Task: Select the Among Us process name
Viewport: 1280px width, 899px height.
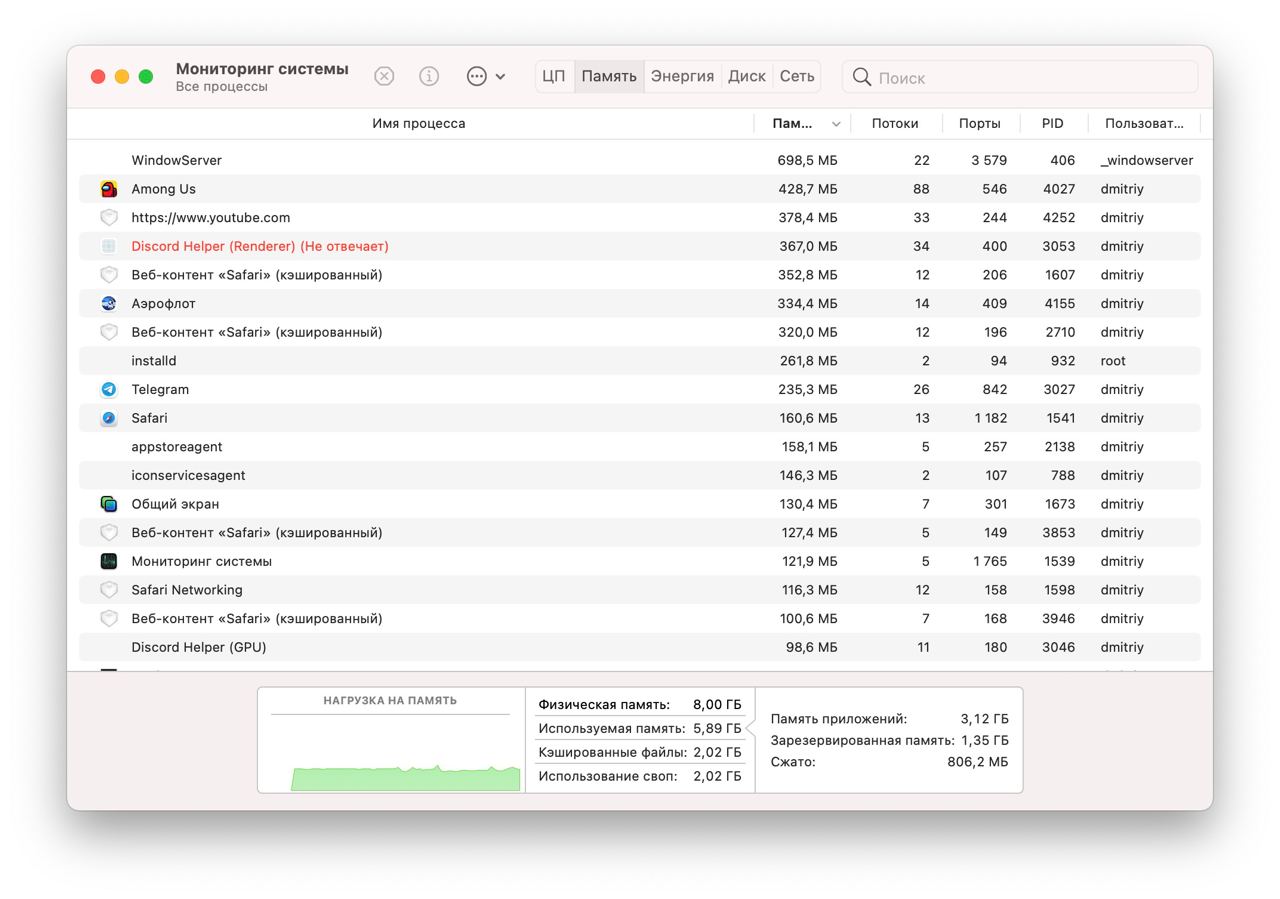Action: point(164,189)
